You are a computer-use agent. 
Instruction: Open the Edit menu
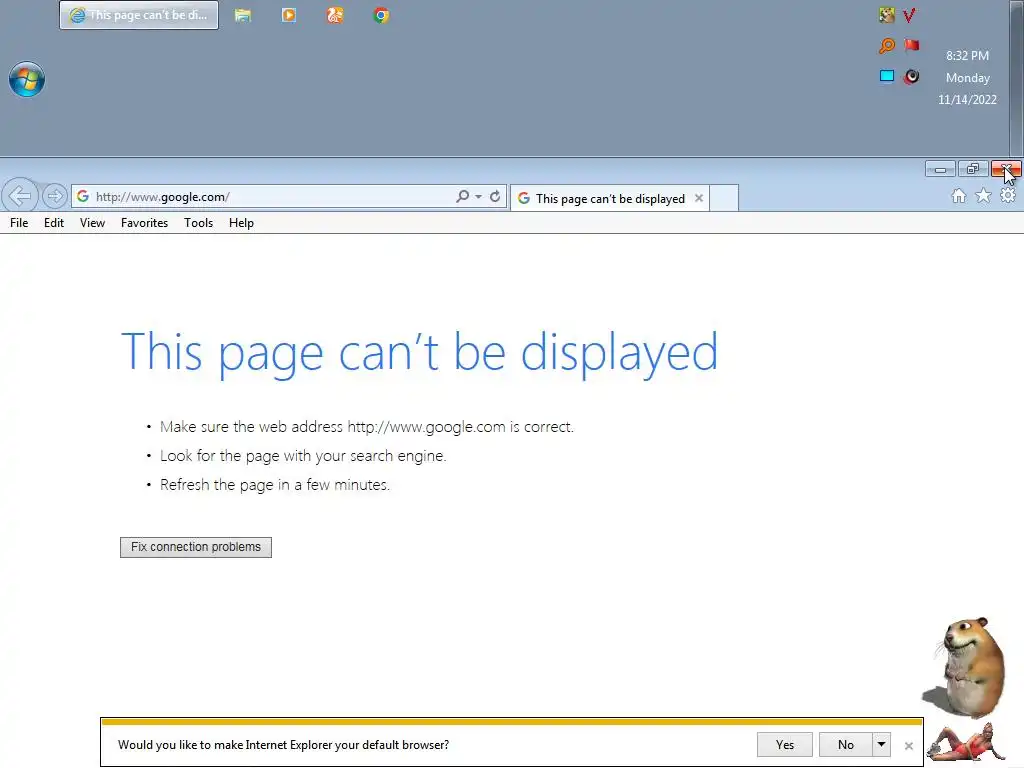click(x=54, y=223)
